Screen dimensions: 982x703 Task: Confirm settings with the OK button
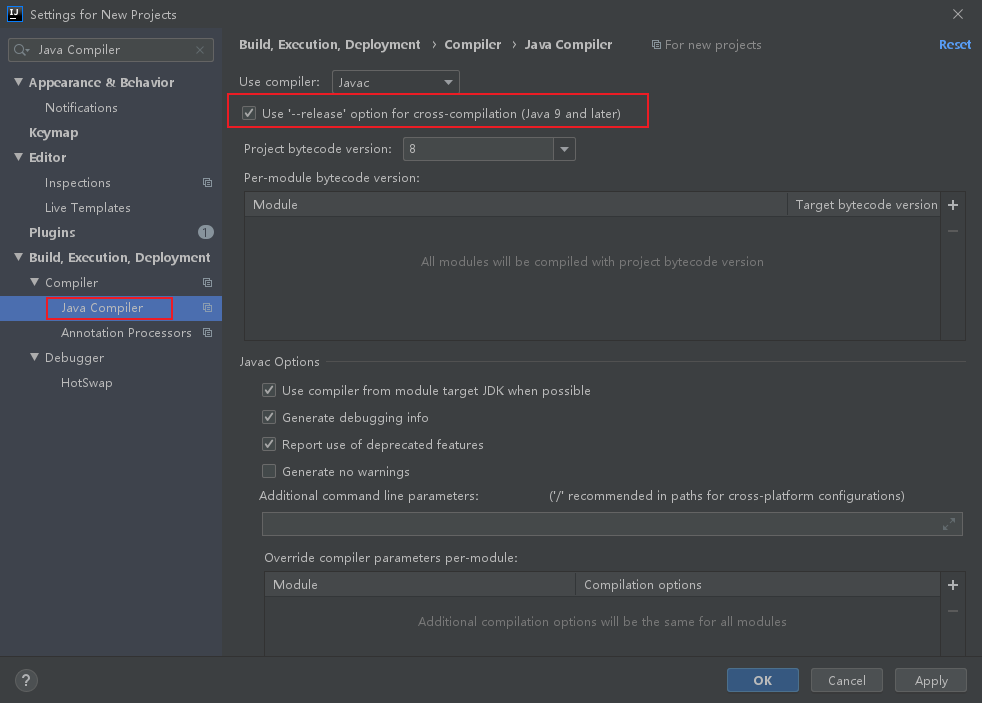(x=762, y=680)
